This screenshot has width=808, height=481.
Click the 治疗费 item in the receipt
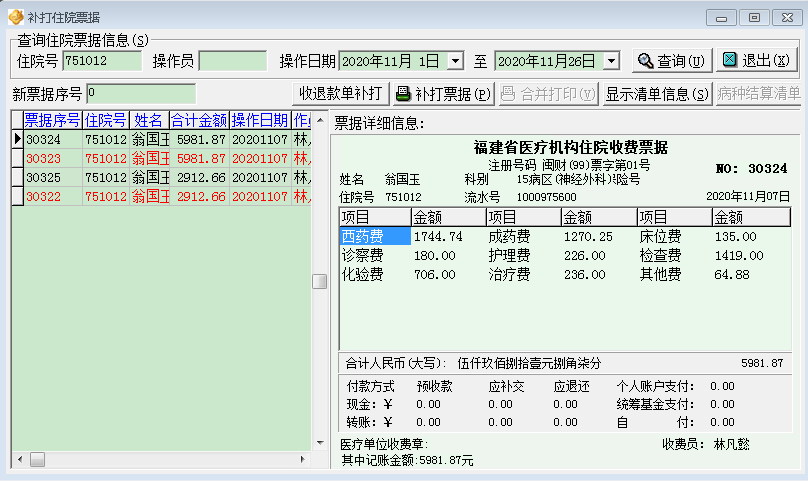pyautogui.click(x=509, y=274)
